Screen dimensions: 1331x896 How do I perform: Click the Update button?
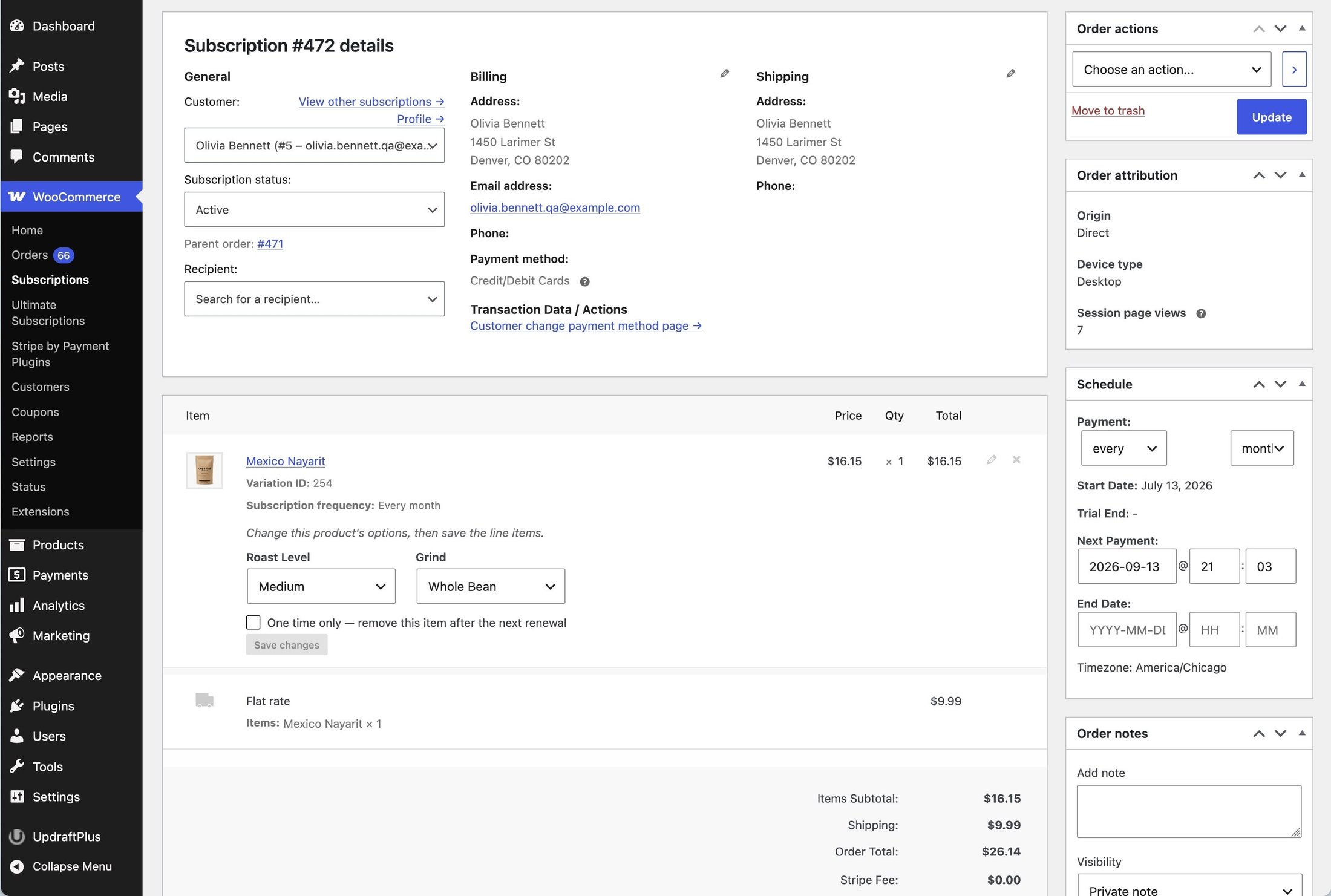pyautogui.click(x=1272, y=117)
